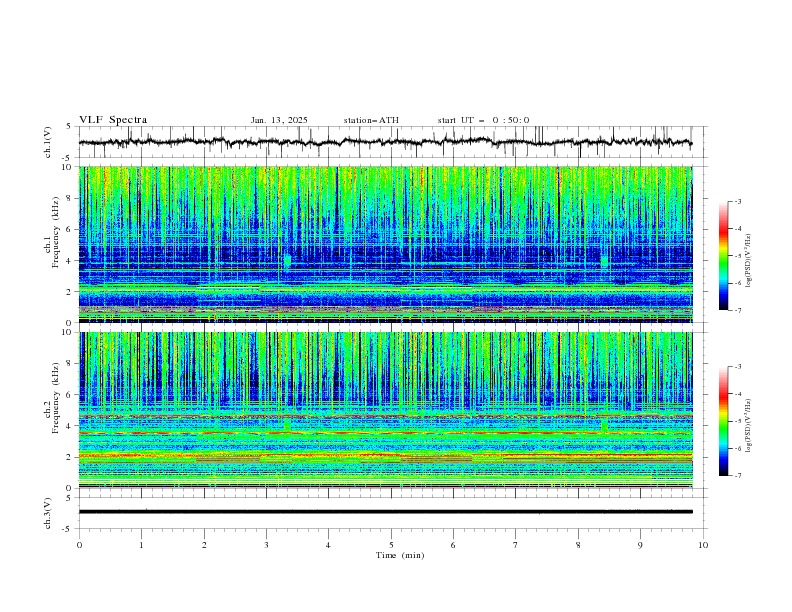The height and width of the screenshot is (612, 792).
Task: Click the log(PSD) label beside ch.1 colorbar
Action: pyautogui.click(x=749, y=259)
